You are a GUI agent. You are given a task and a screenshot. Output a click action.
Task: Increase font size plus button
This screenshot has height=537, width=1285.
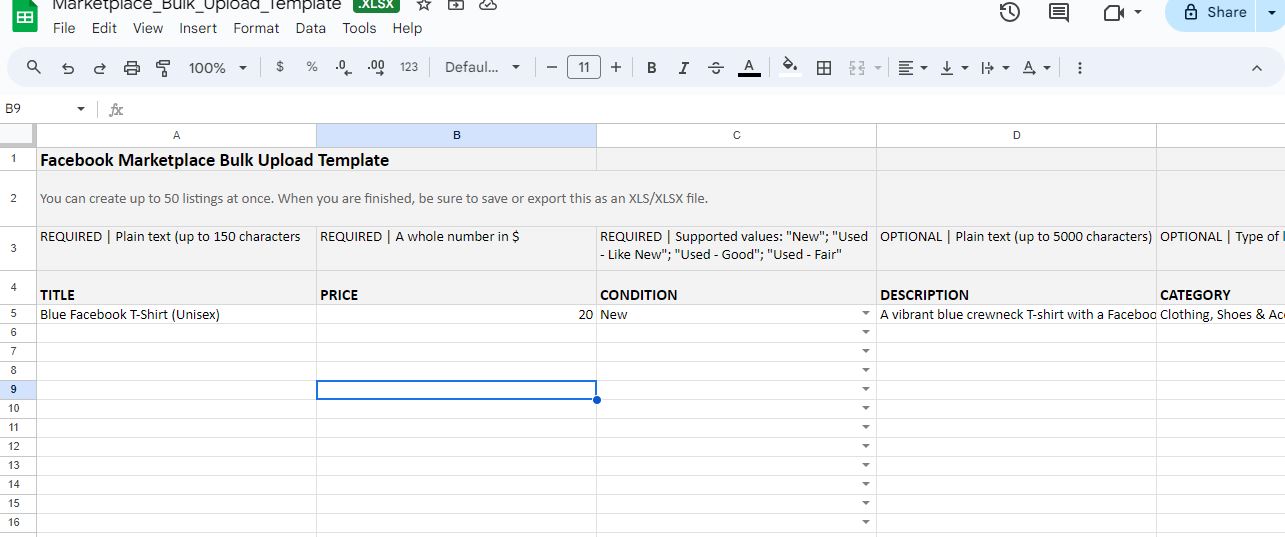[616, 67]
